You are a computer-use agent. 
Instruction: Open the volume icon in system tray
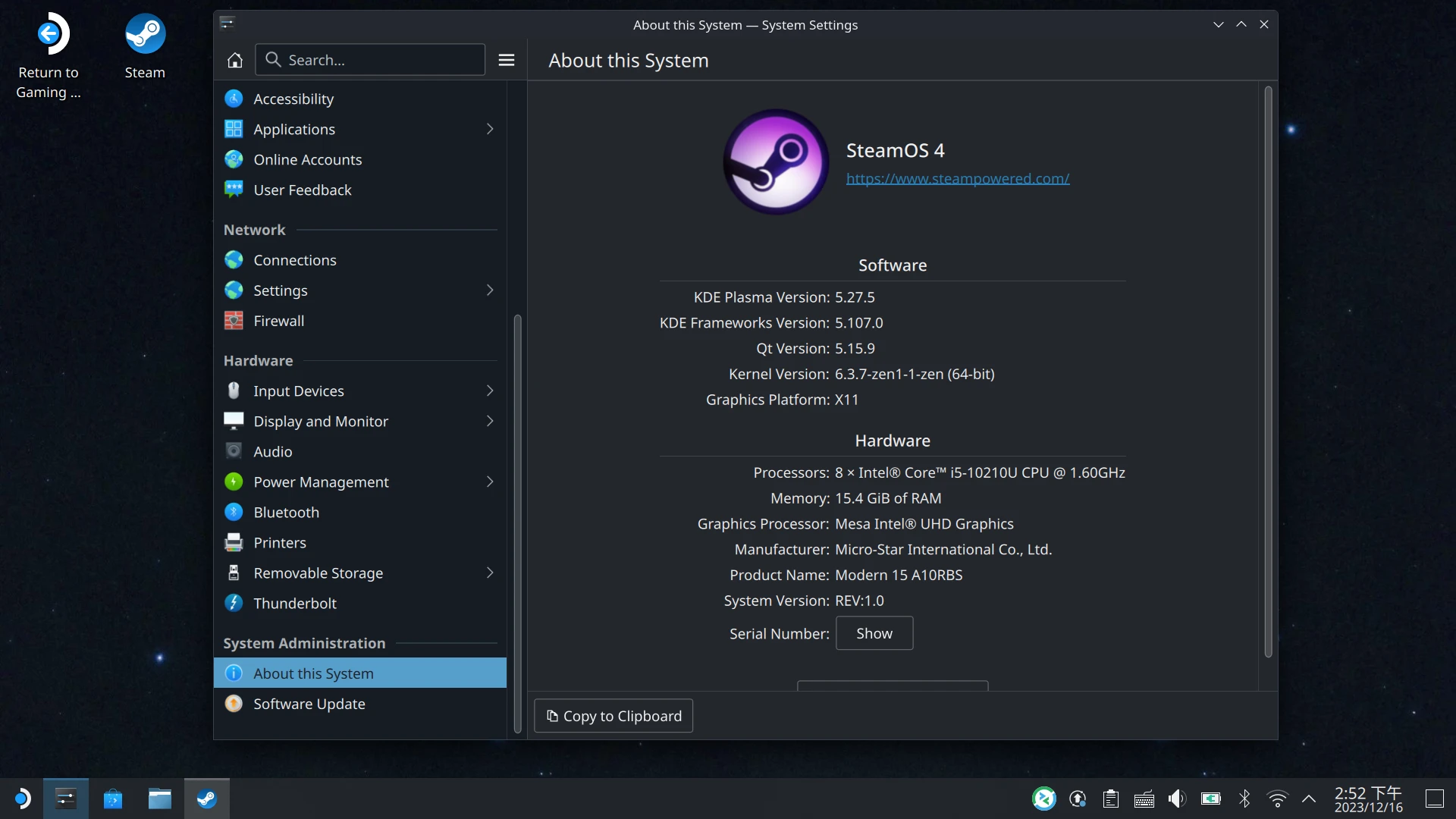tap(1176, 799)
